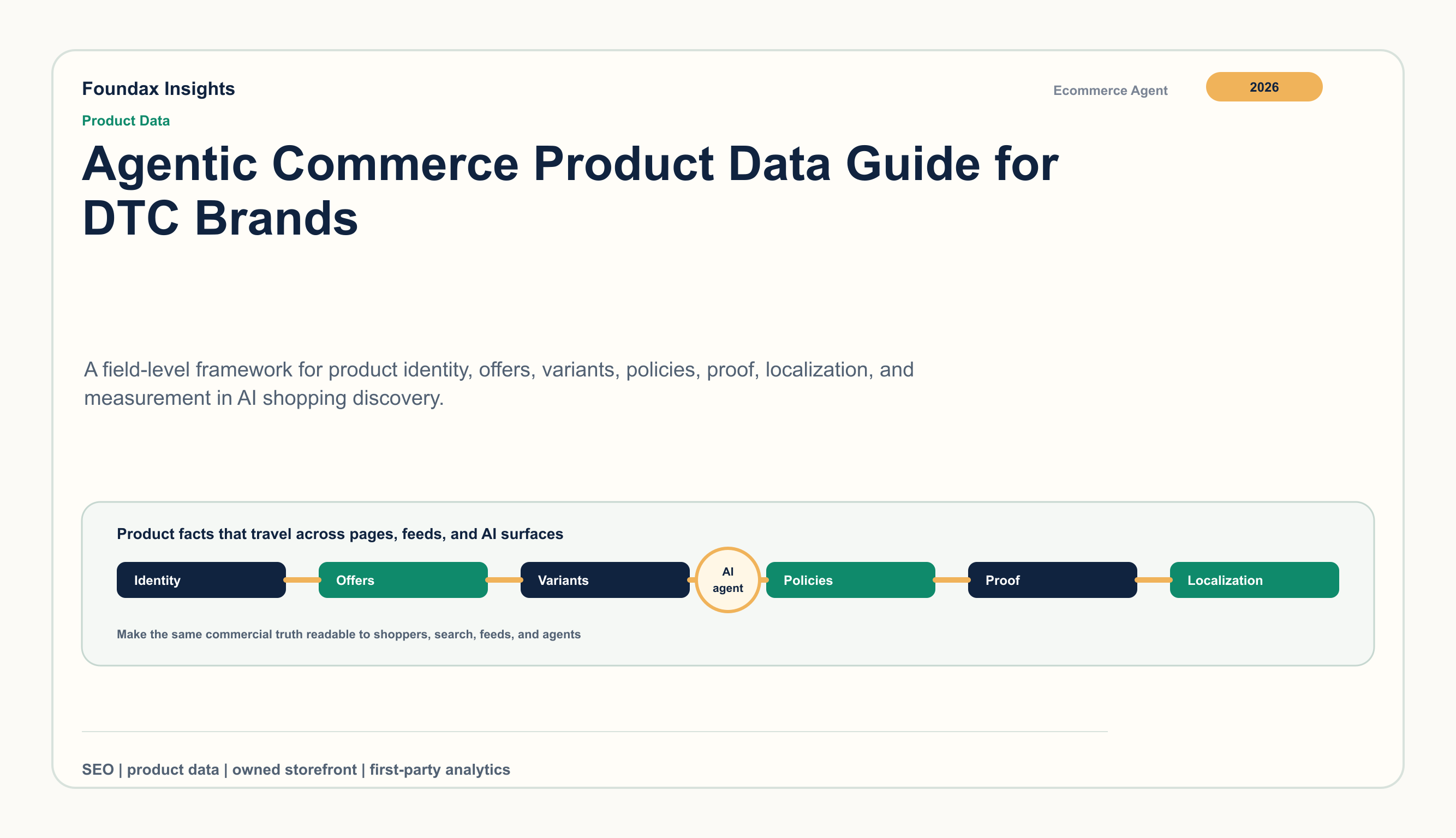This screenshot has height=838, width=1456.
Task: Click the 'Make the same commercial truth' caption
Action: pyautogui.click(x=348, y=635)
